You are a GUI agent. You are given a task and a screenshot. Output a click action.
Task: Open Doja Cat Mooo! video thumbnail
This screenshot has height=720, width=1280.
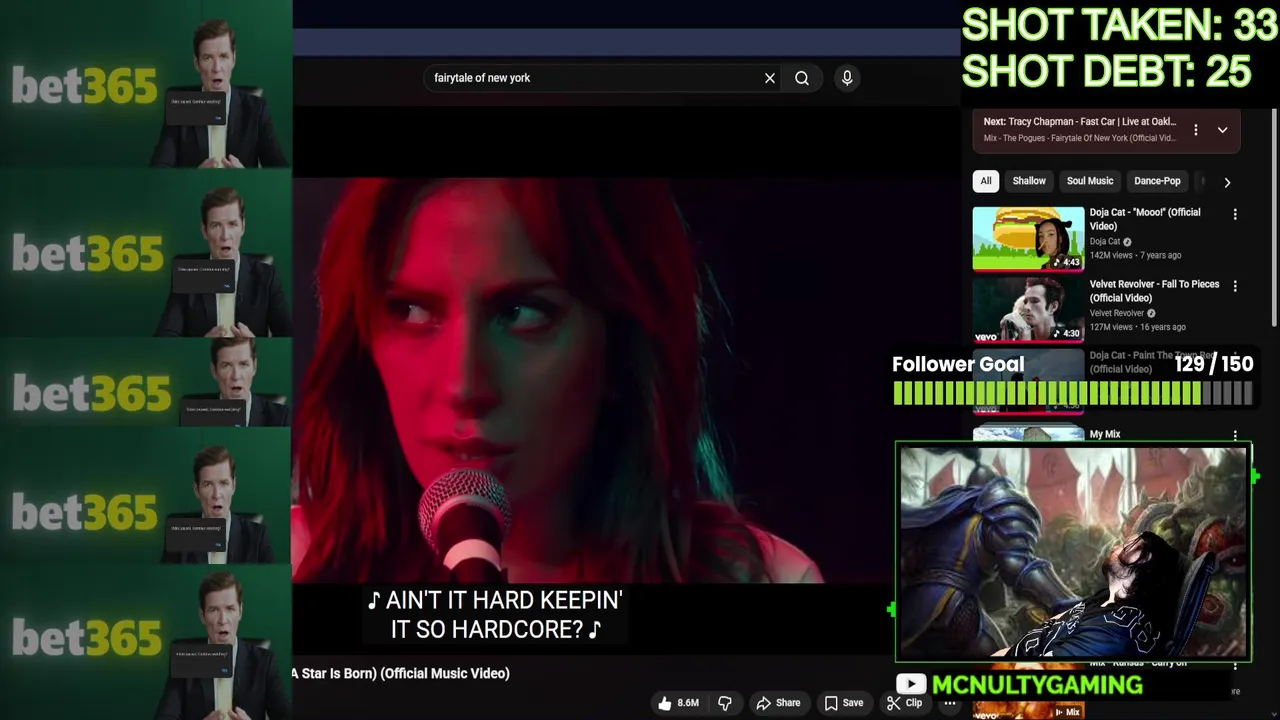click(1028, 238)
